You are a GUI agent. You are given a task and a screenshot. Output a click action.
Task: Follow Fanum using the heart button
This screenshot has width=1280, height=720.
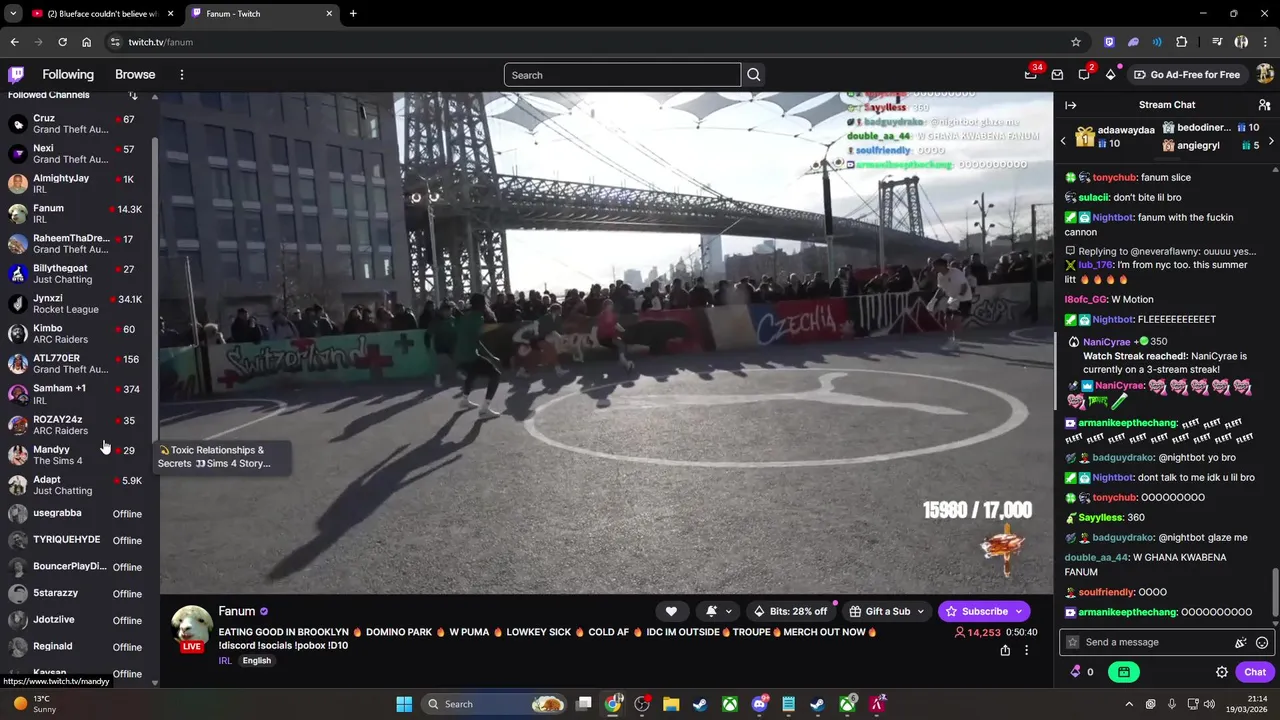(671, 611)
